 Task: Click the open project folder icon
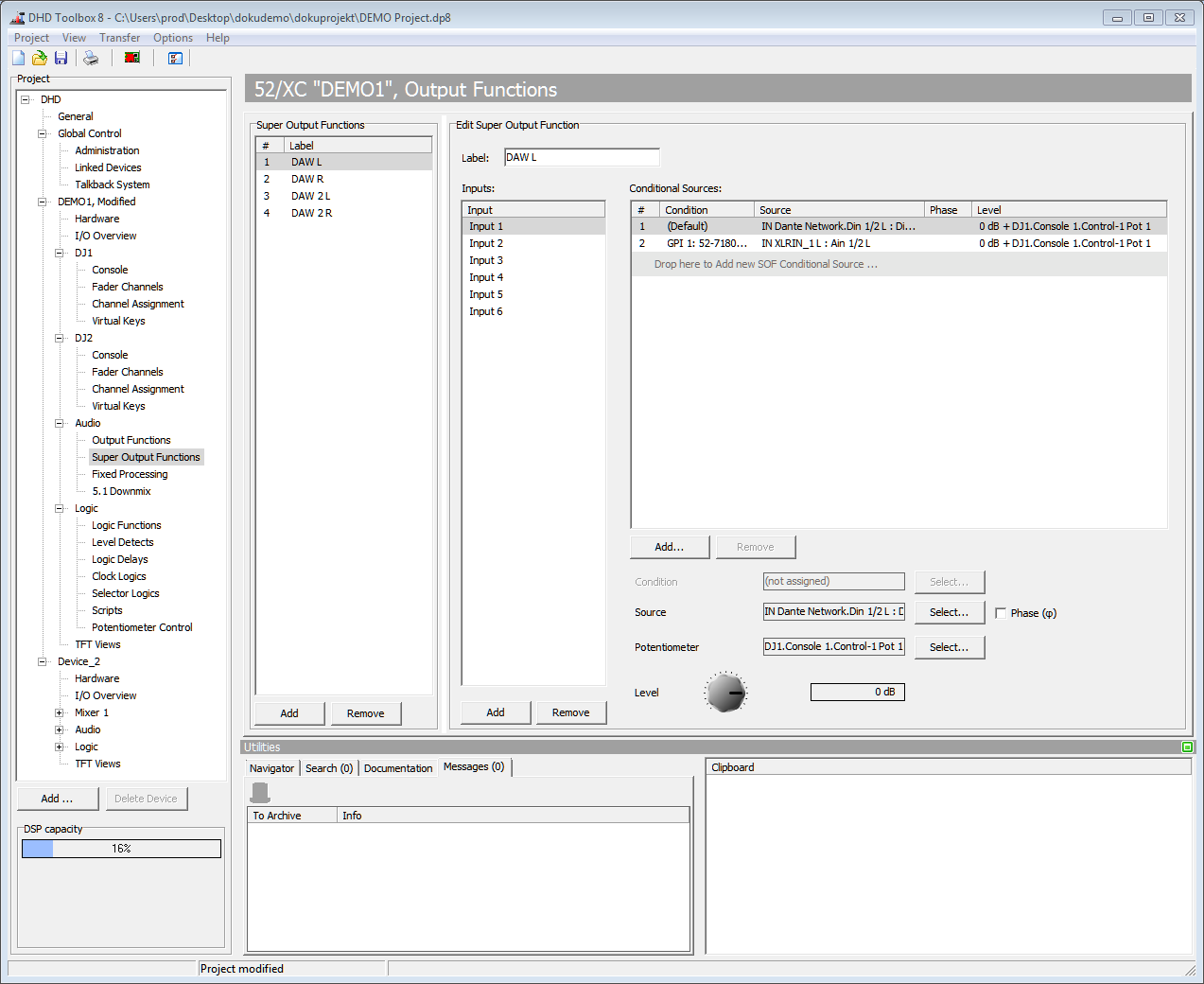tap(40, 58)
